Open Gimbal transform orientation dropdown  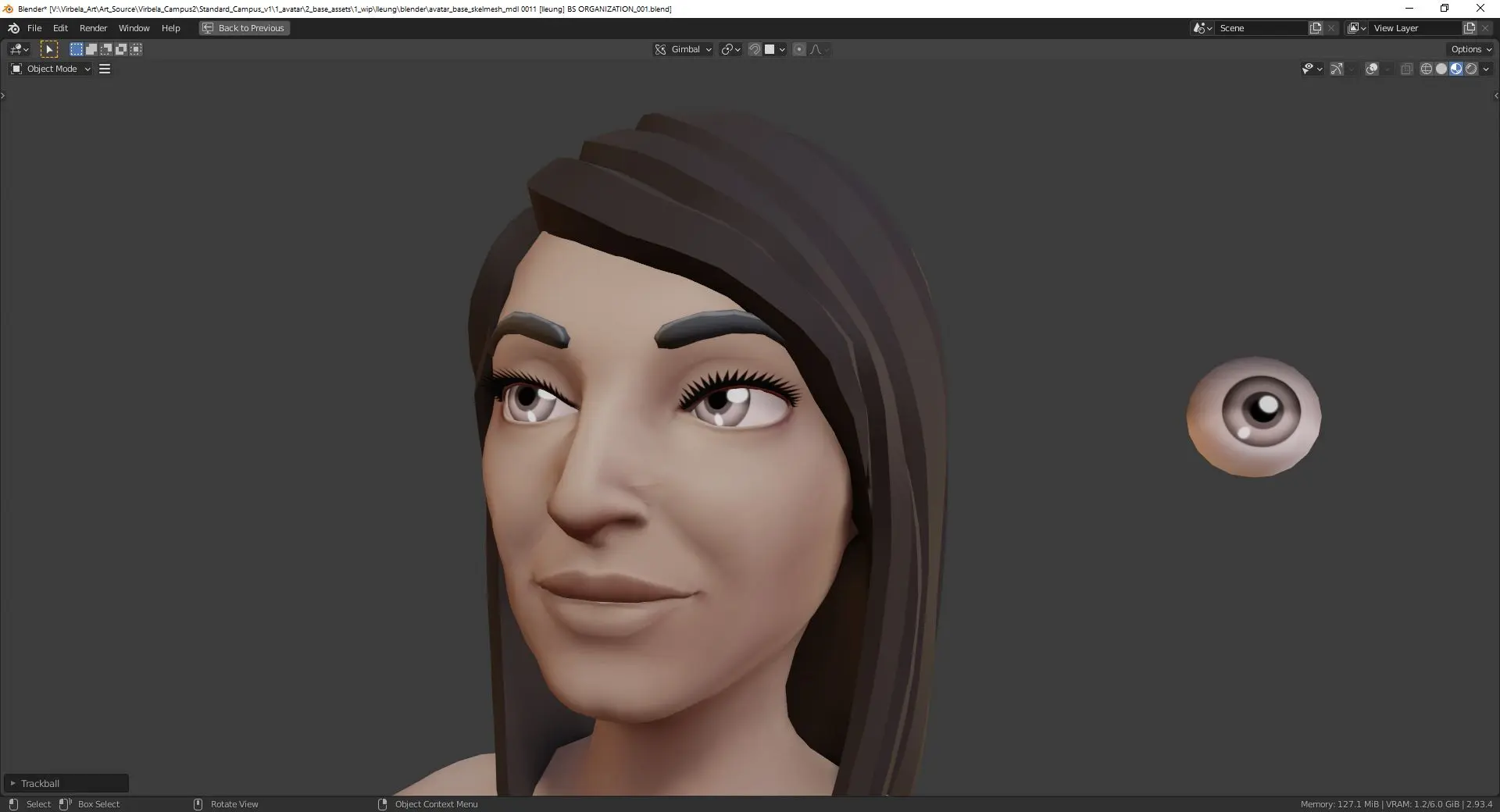point(684,49)
